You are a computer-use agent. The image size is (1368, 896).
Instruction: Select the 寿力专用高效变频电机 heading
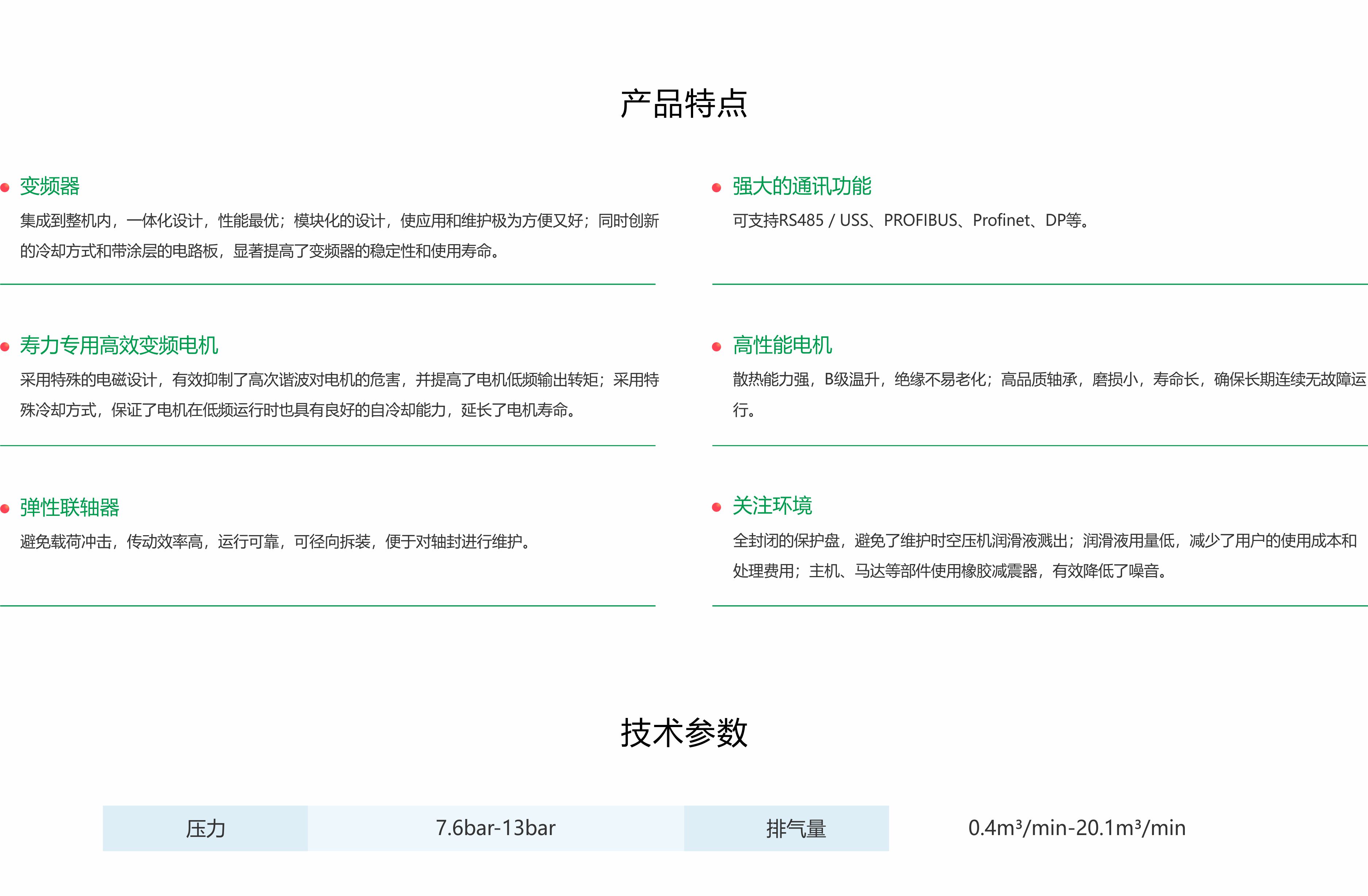coord(119,345)
